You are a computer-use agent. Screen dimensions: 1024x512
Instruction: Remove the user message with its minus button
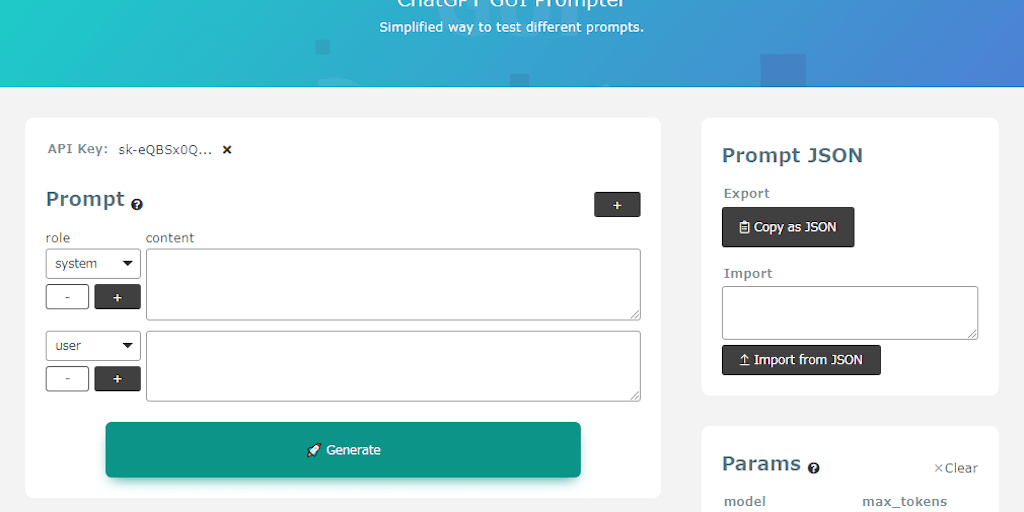pyautogui.click(x=67, y=379)
